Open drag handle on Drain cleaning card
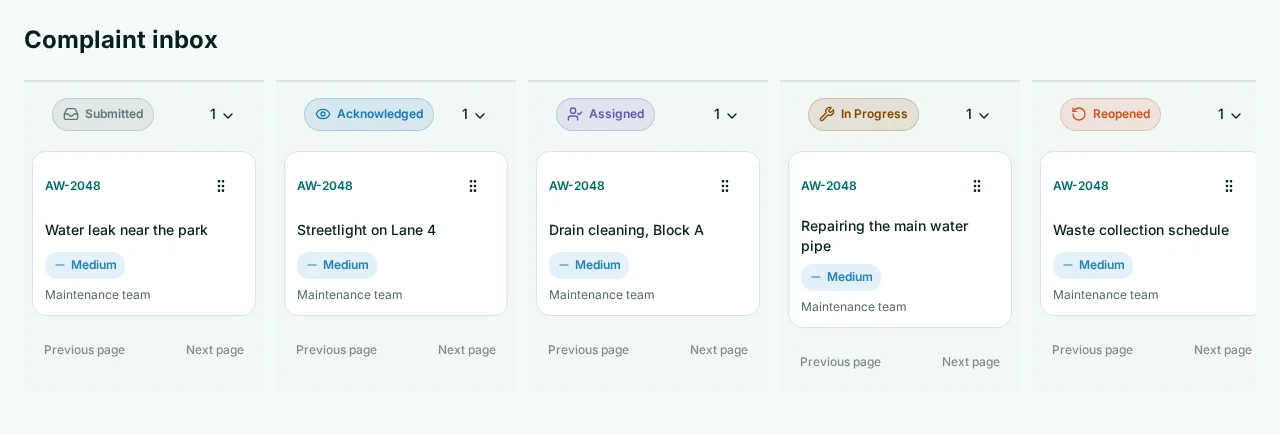 (x=725, y=186)
